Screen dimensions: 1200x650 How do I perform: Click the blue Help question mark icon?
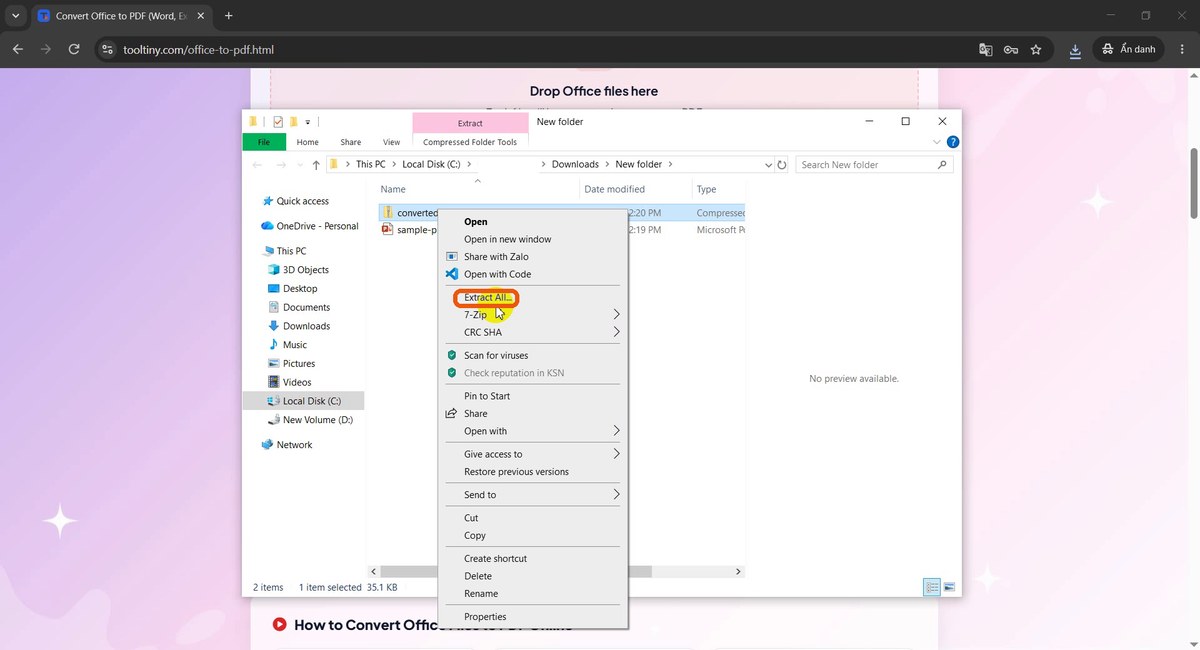pos(953,142)
